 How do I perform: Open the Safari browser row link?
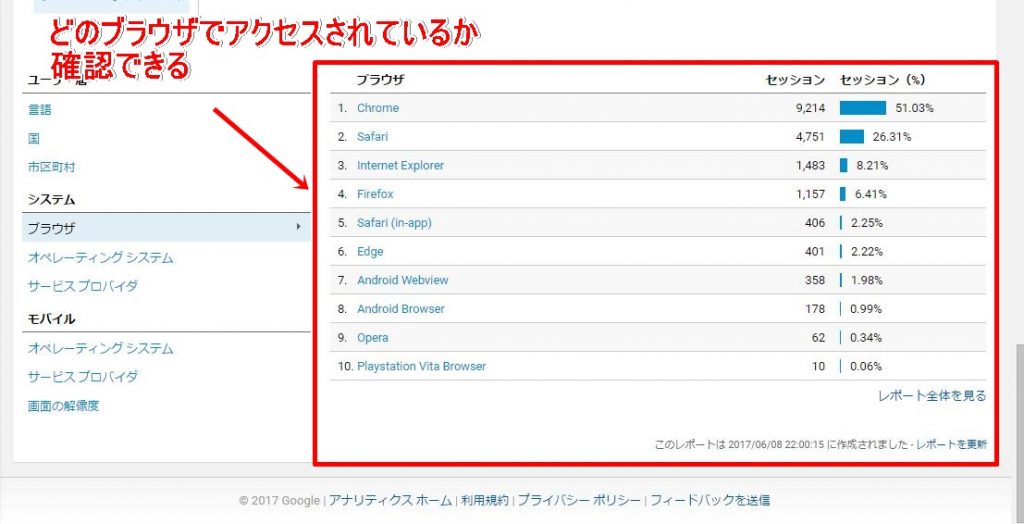[372, 137]
